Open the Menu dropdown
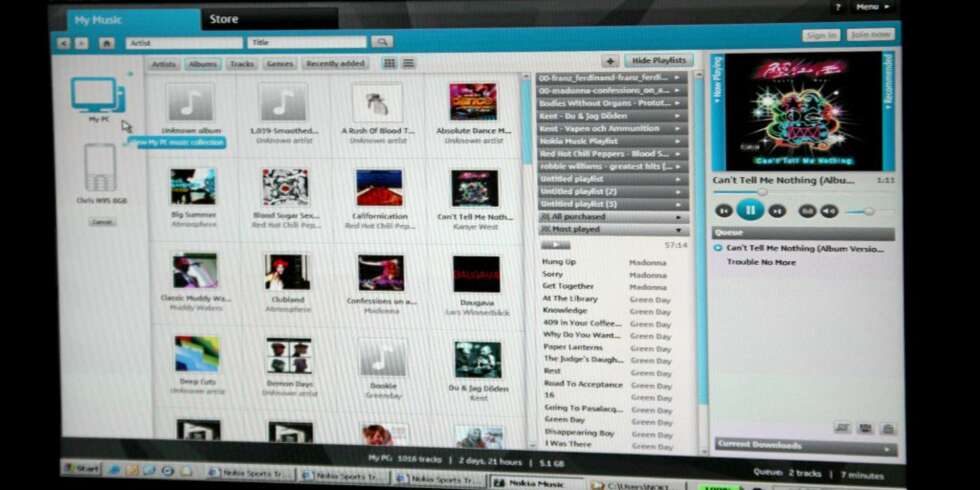Viewport: 980px width, 490px height. pos(872,7)
